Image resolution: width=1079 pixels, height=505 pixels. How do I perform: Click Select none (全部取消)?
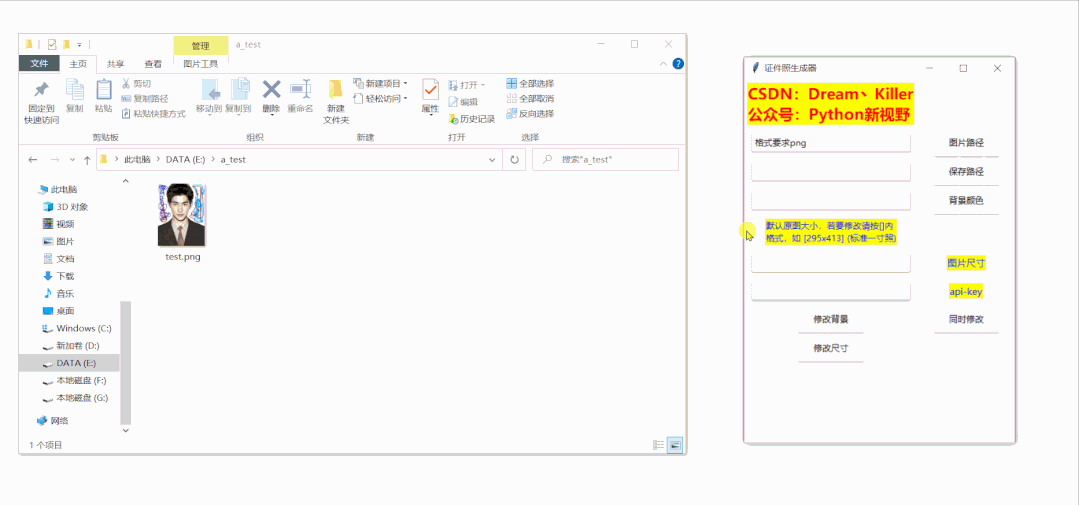530,98
